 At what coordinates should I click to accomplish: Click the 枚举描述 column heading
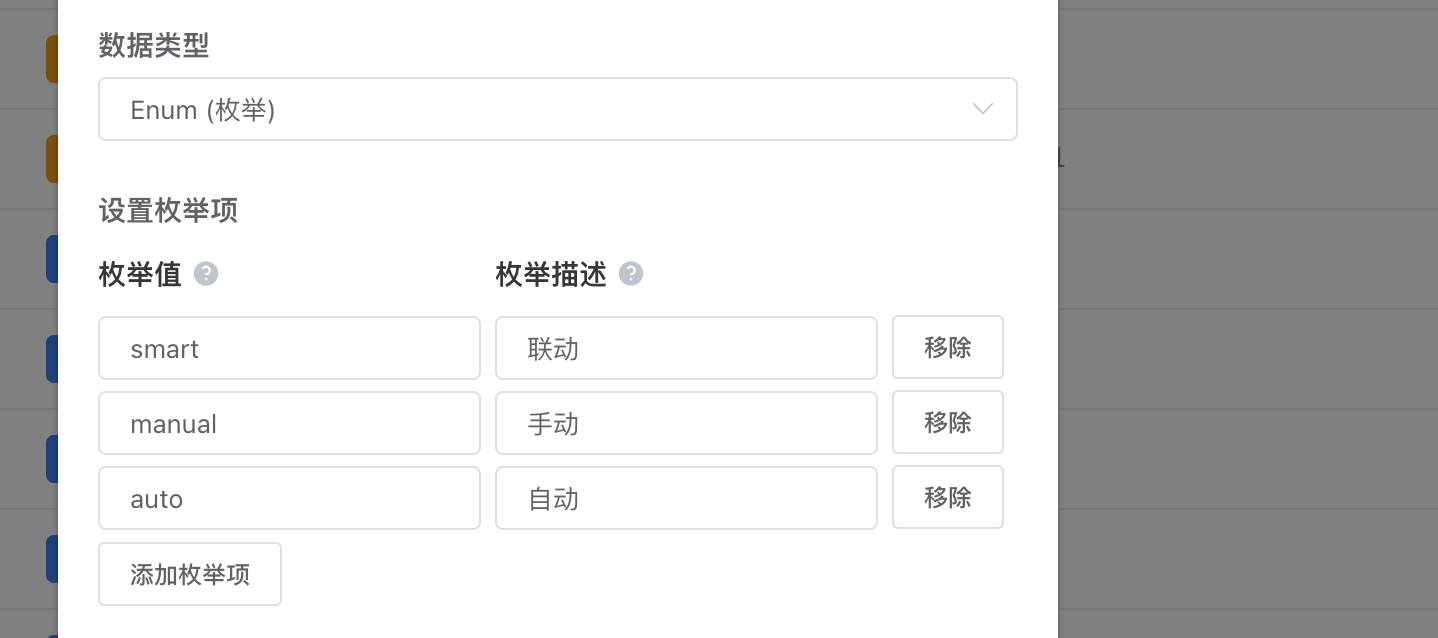551,274
